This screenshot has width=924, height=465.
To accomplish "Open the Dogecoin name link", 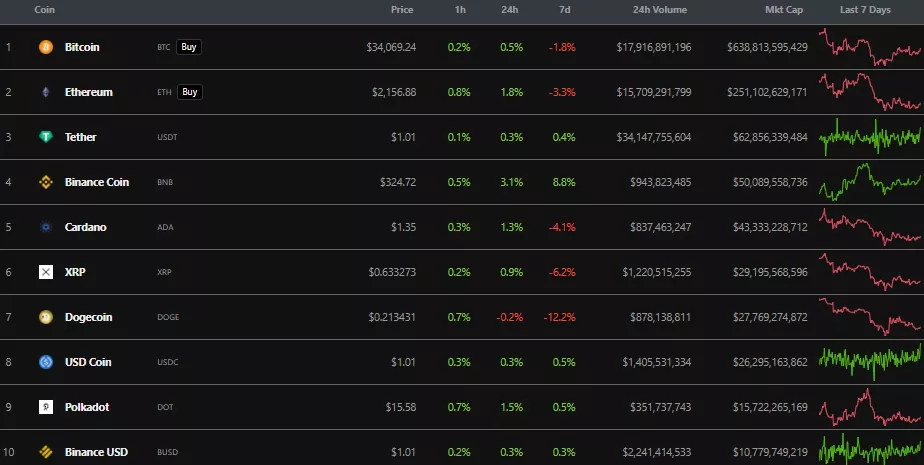I will pos(88,317).
